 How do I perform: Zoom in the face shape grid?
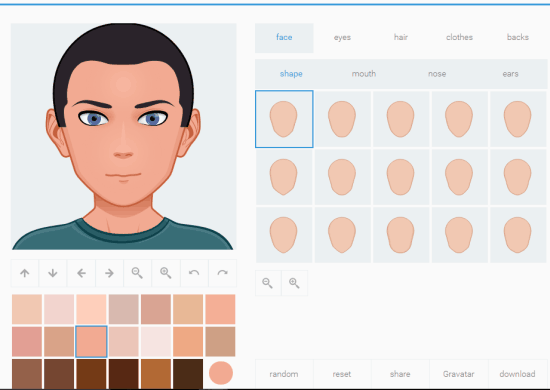click(x=295, y=283)
